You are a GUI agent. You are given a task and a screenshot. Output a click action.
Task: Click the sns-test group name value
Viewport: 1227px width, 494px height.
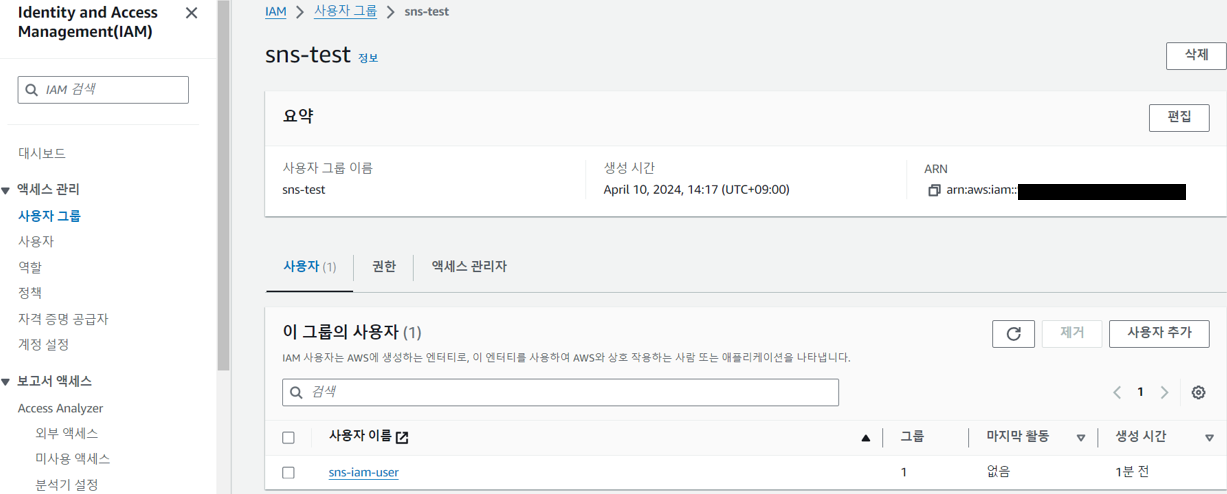(304, 189)
